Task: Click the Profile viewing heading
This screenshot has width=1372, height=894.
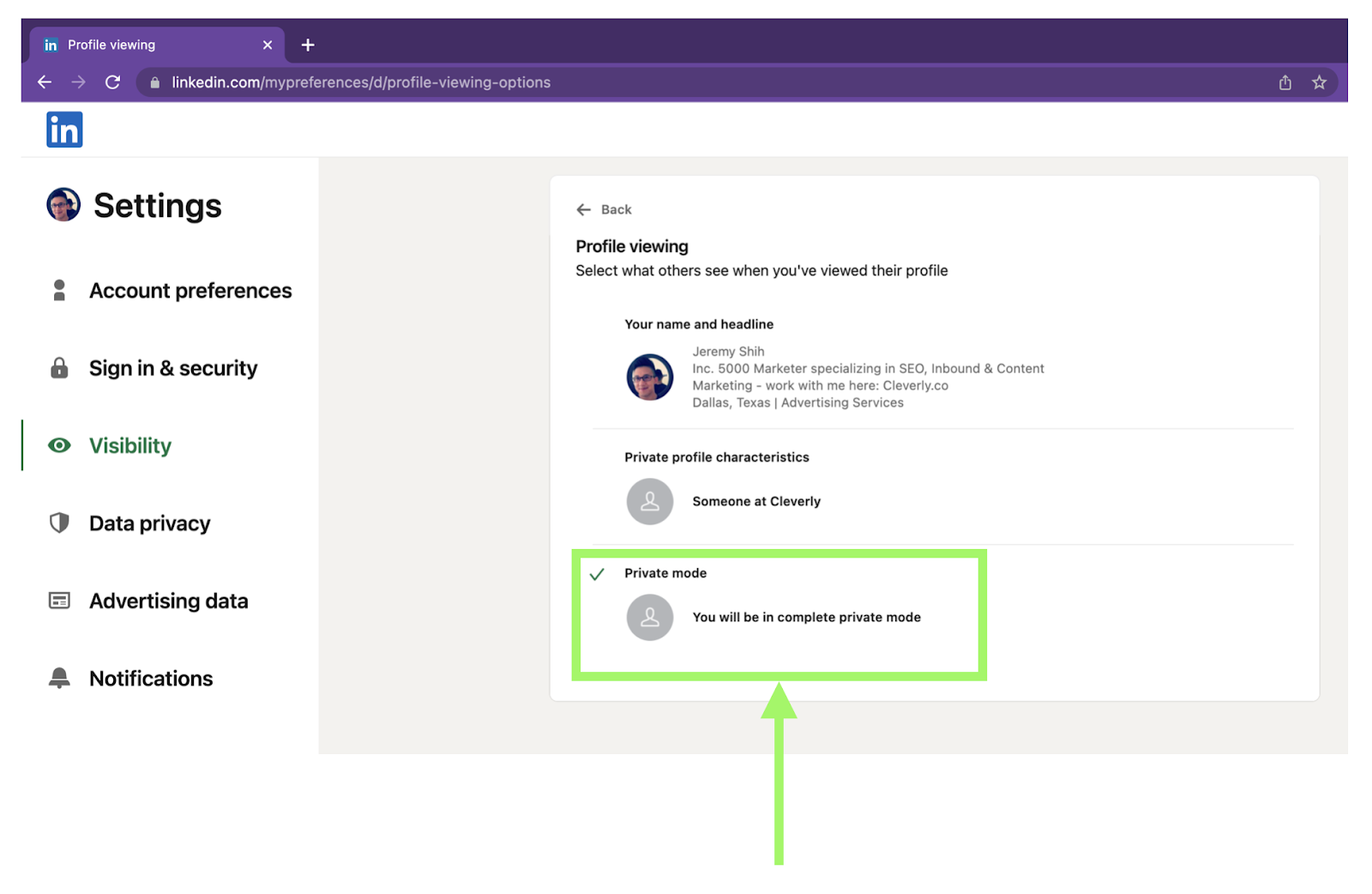Action: [x=632, y=246]
